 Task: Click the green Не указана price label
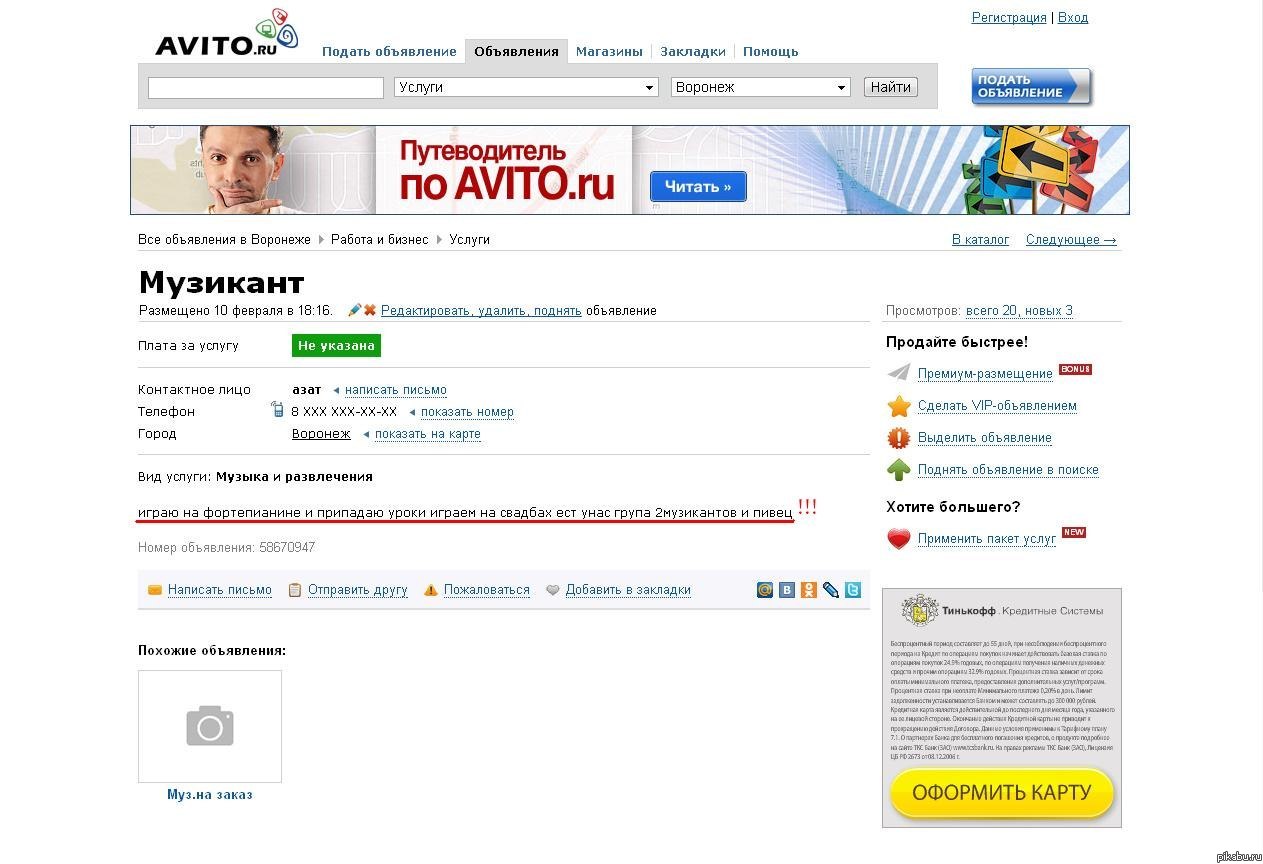[336, 346]
